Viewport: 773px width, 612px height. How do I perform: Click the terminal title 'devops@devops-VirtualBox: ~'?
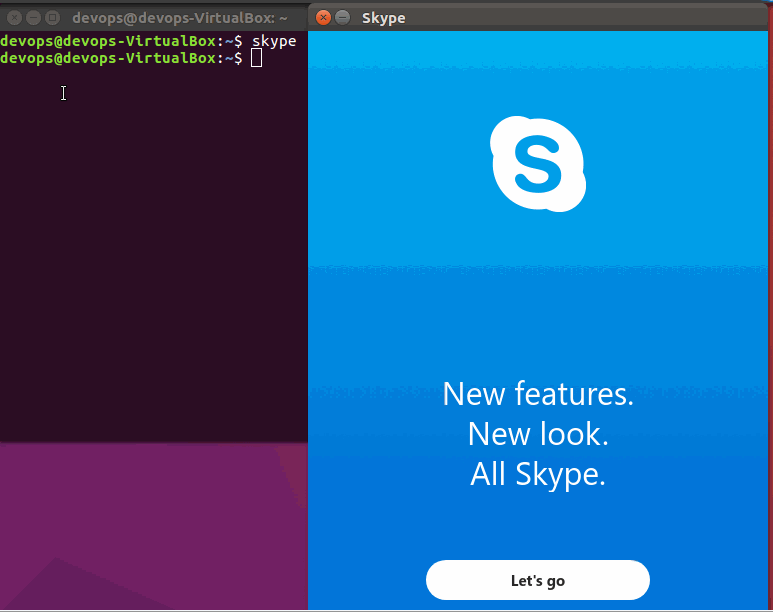(x=180, y=18)
